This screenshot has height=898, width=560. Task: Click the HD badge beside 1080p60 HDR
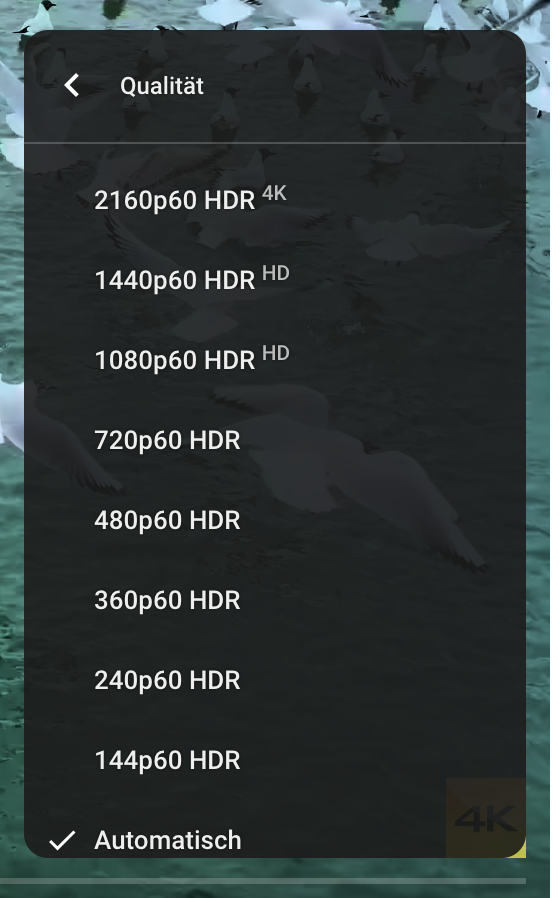pos(275,353)
